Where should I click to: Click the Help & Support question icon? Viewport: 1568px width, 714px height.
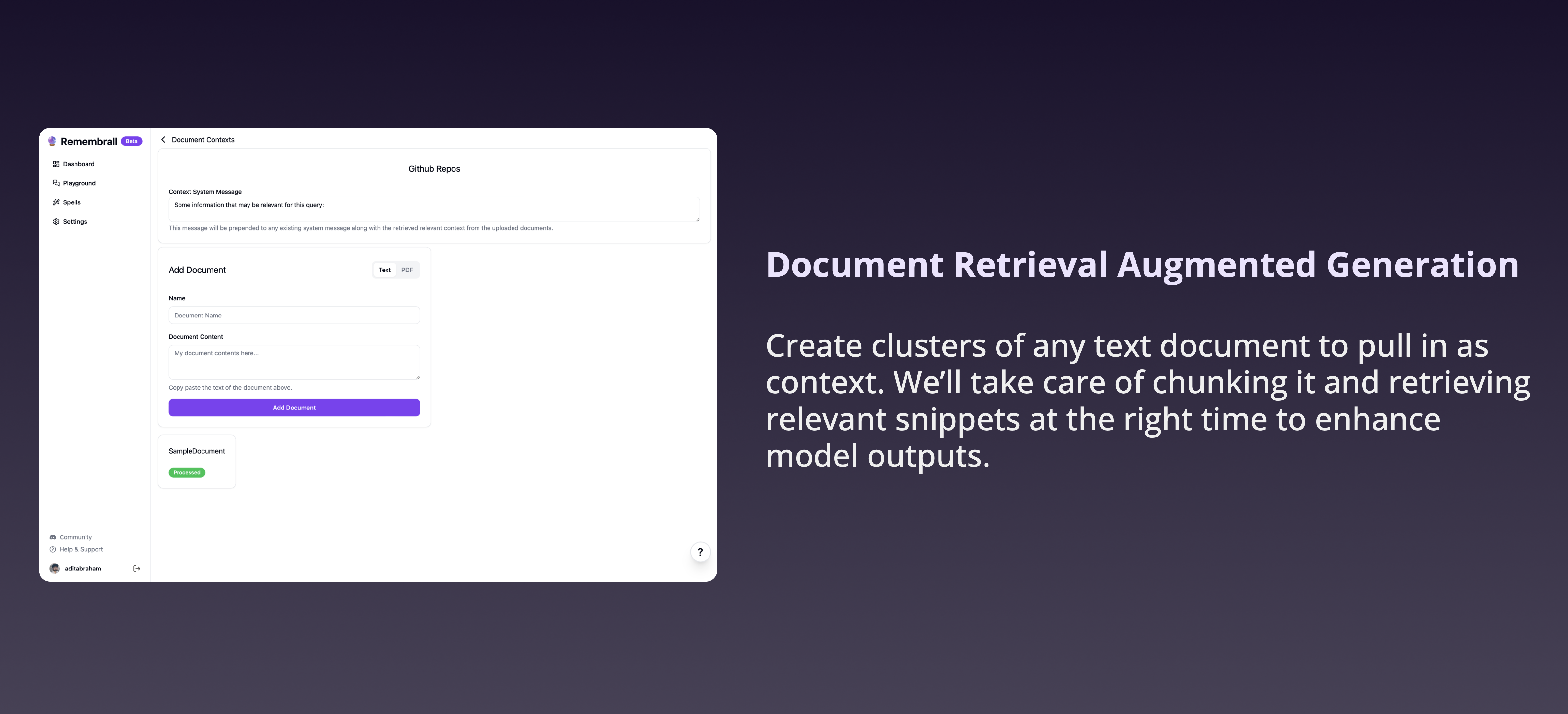[52, 550]
